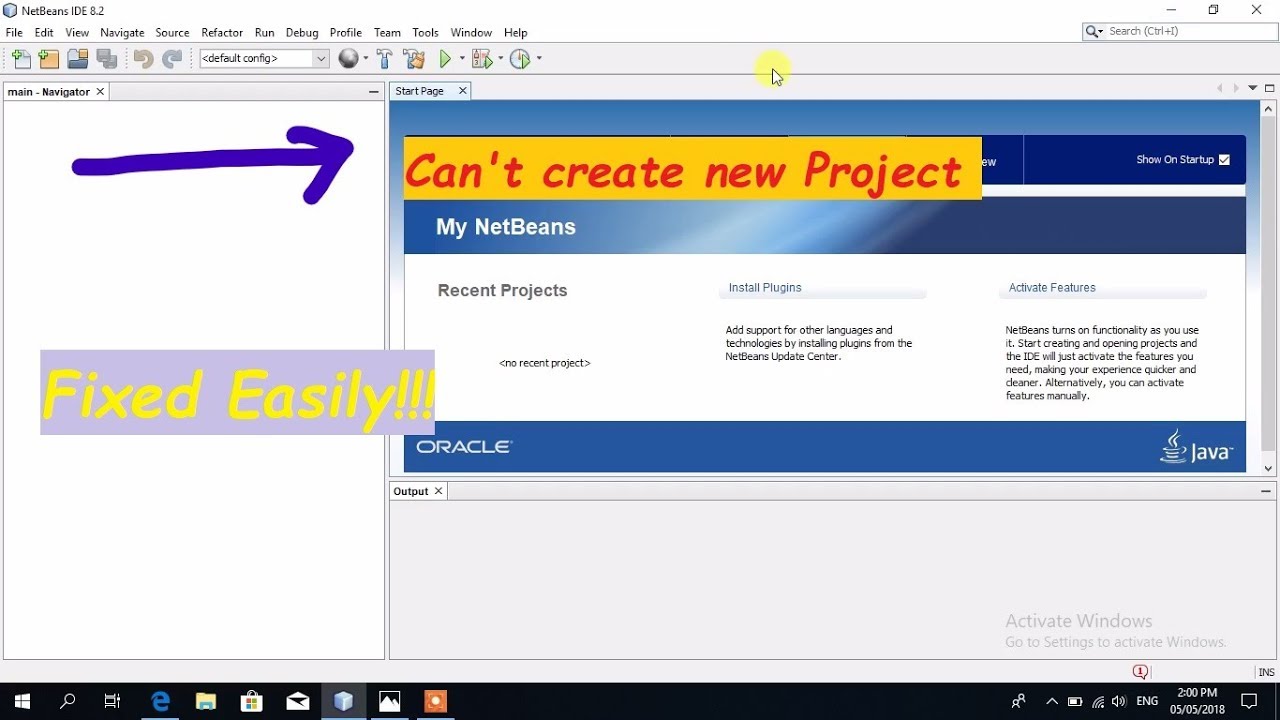Click the Save All toolbar icon

[107, 59]
